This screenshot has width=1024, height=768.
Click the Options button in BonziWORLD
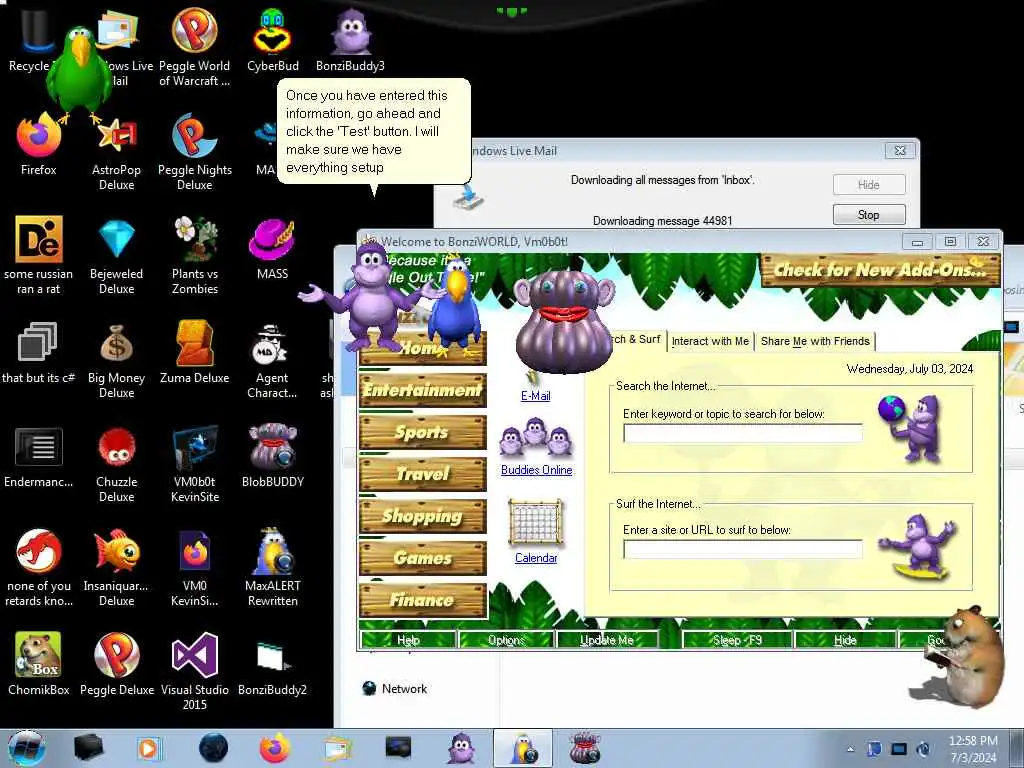tap(506, 640)
